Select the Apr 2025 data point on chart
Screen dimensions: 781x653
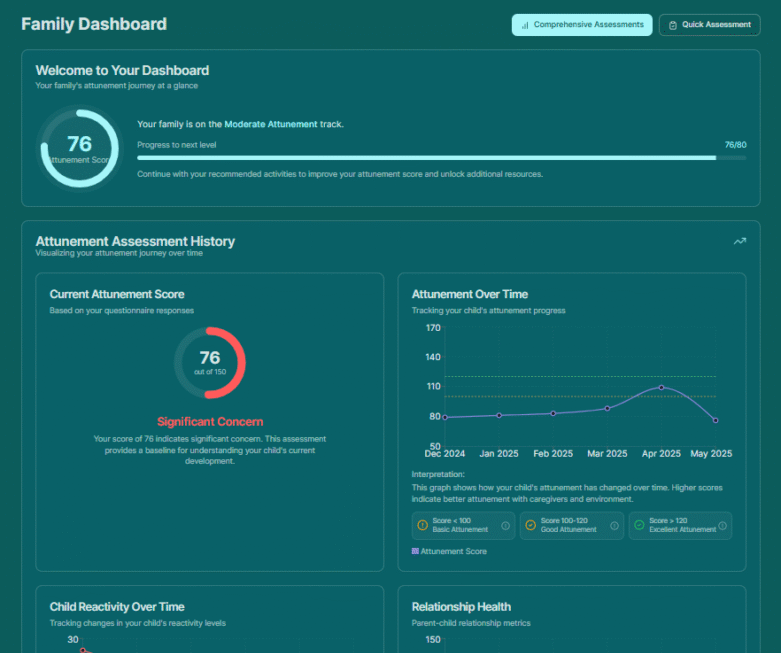tap(661, 387)
